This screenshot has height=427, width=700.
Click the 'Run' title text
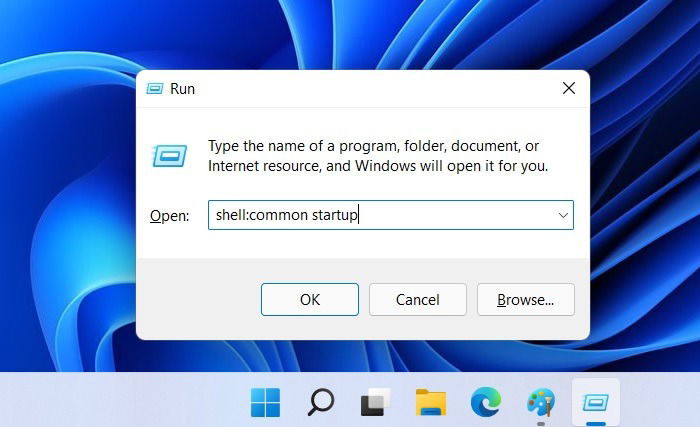(182, 88)
